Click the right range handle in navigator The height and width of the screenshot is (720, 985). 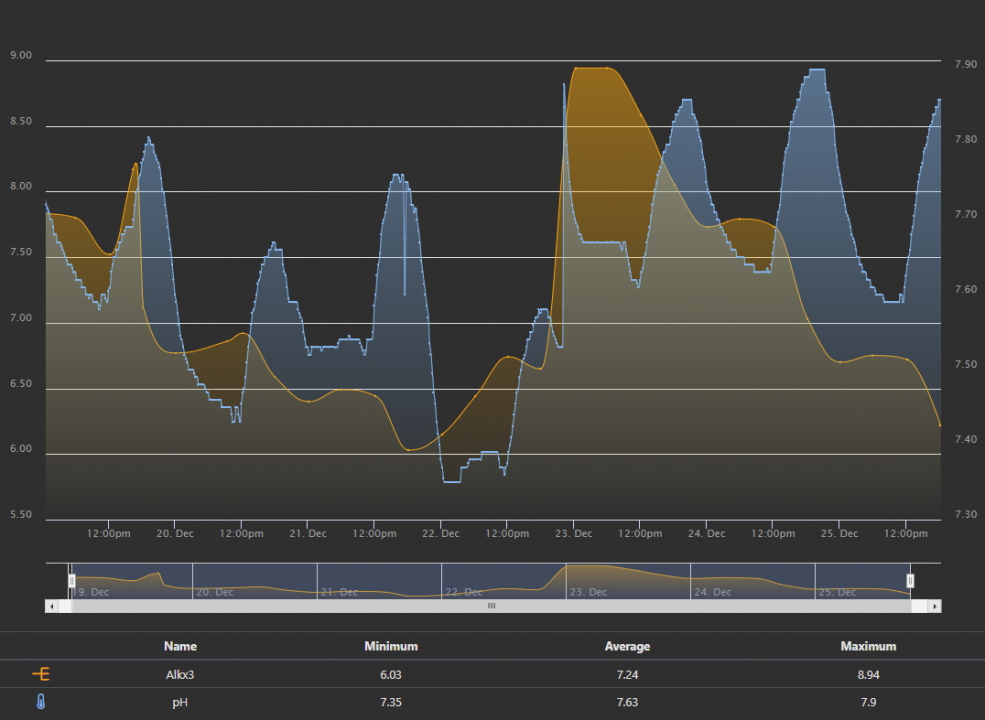tap(910, 580)
